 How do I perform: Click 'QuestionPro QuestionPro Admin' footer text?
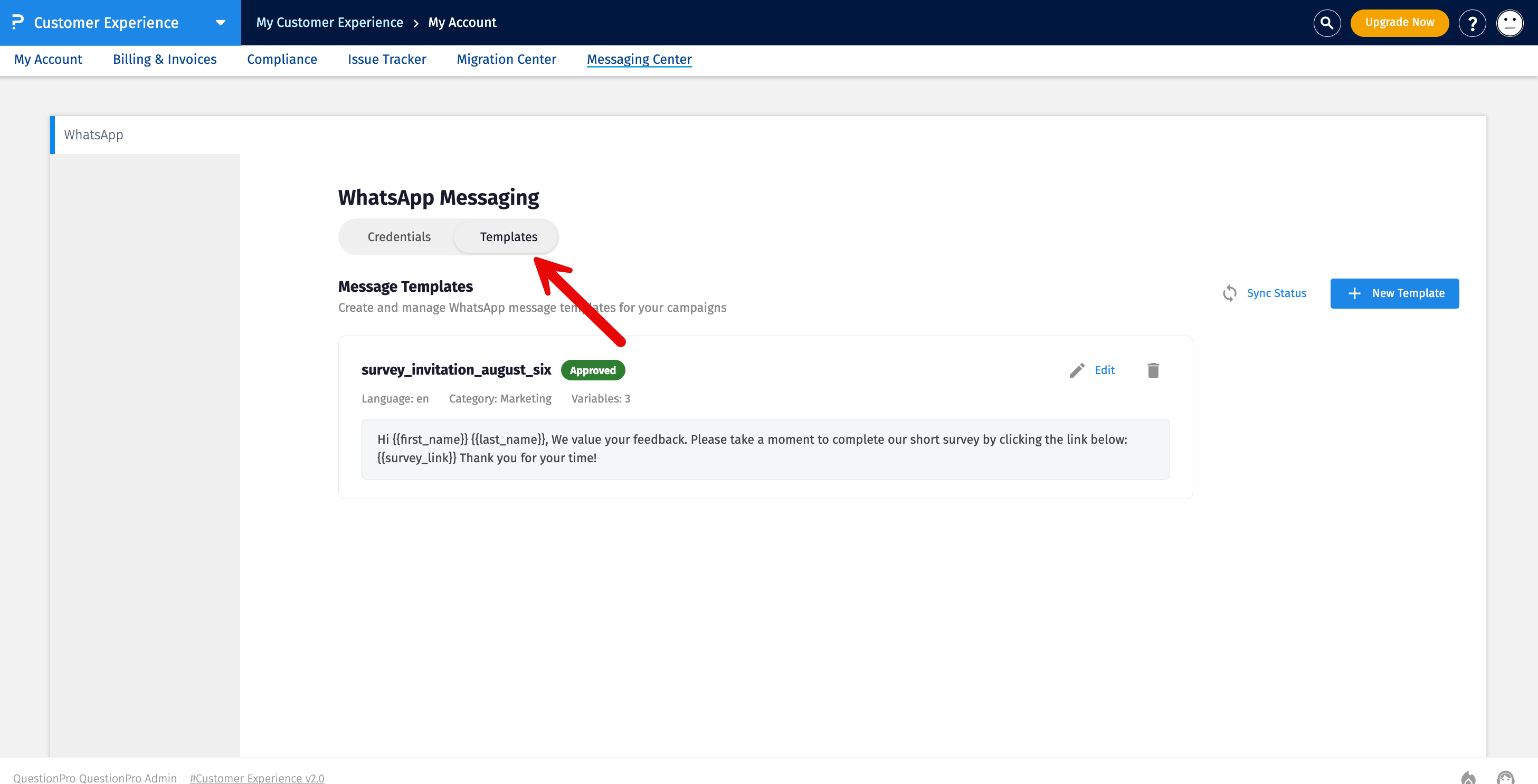tap(95, 778)
